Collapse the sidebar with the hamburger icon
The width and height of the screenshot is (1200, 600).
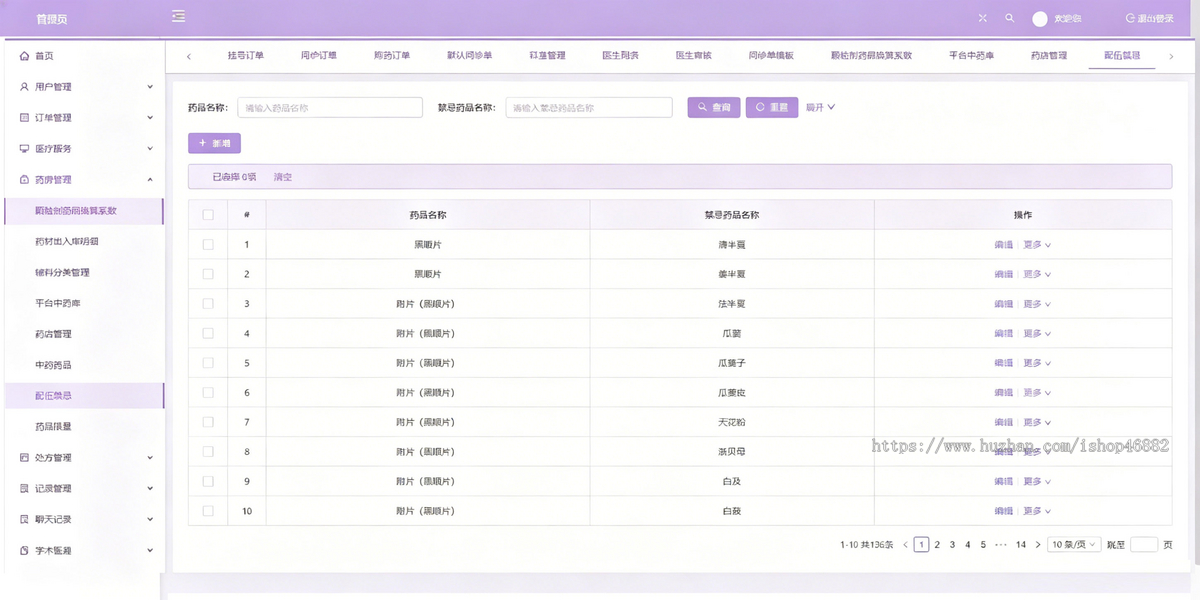coord(178,16)
